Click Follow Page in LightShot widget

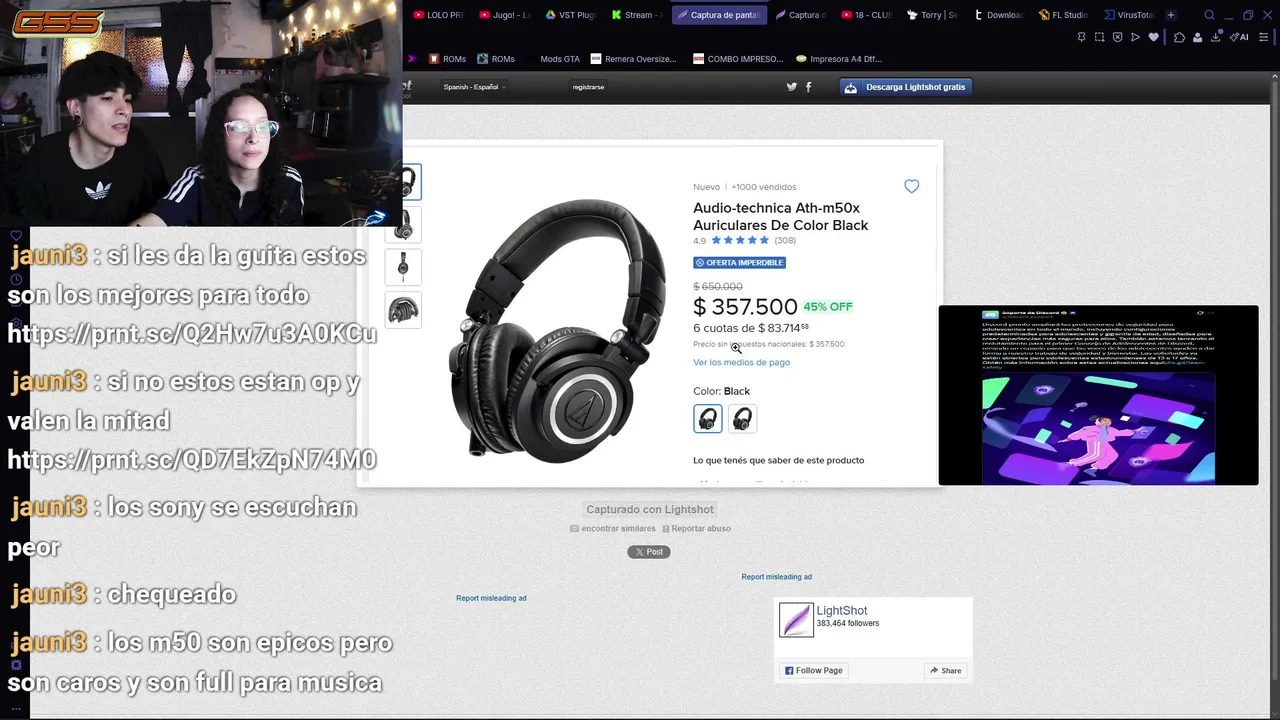coord(813,671)
